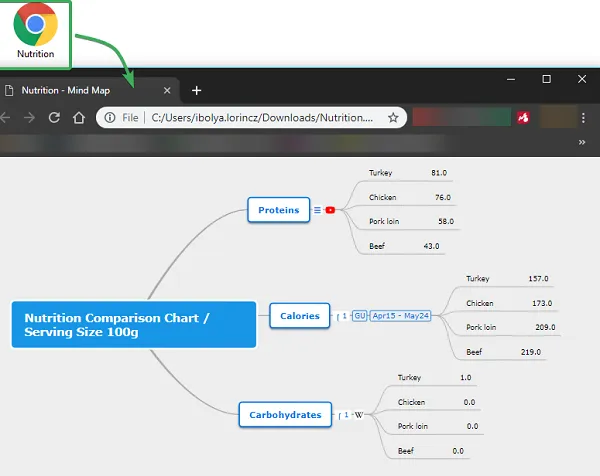Screen dimensions: 600x476
Task: Open the Chrome three-dot menu
Action: (583, 118)
